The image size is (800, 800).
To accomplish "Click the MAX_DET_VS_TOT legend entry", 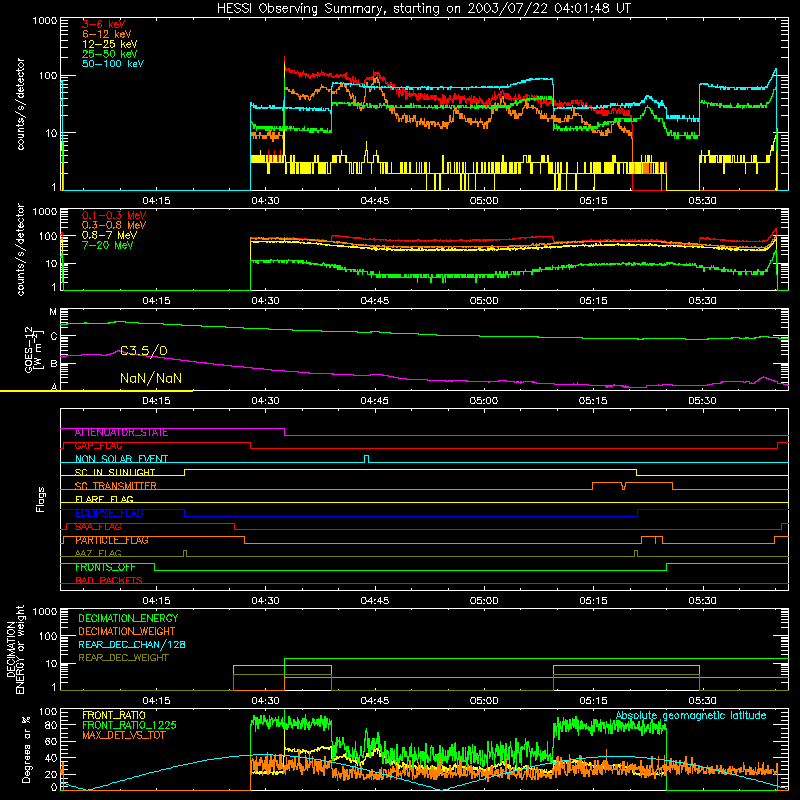I will coord(123,735).
